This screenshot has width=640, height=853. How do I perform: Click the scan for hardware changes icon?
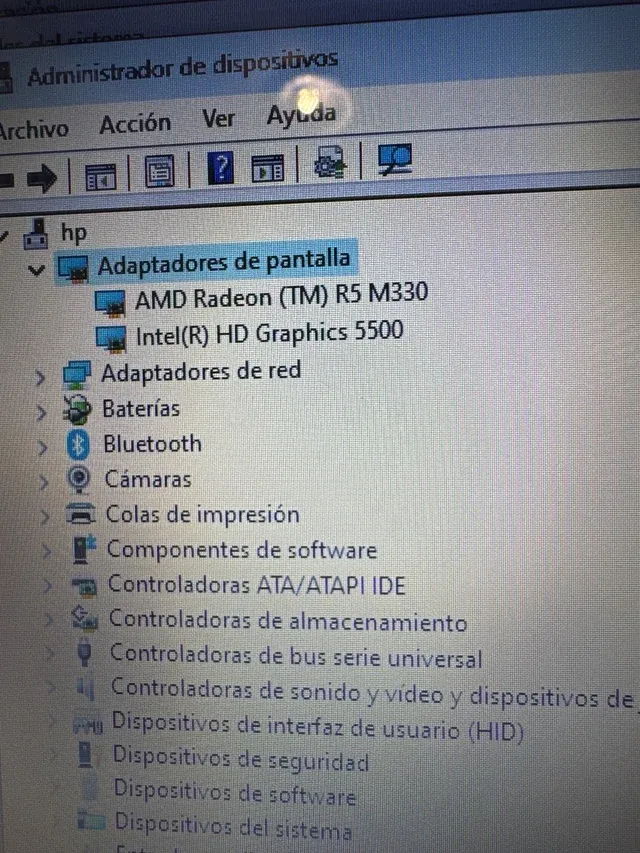[x=395, y=159]
